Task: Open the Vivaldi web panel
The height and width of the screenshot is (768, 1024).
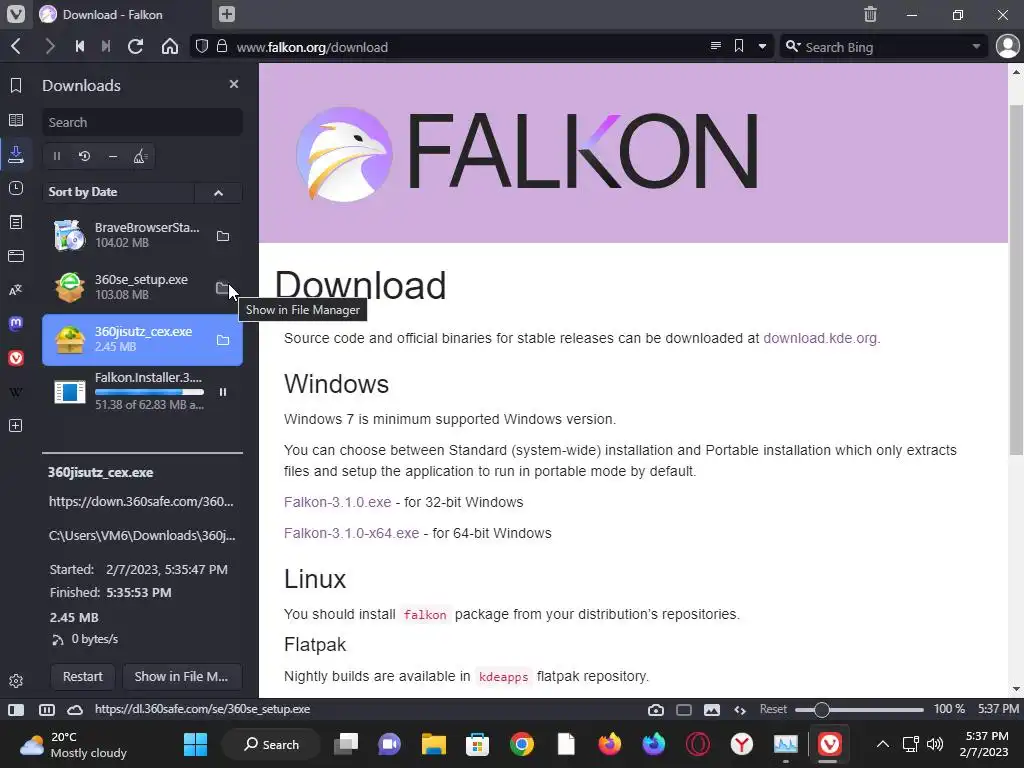Action: 16,358
